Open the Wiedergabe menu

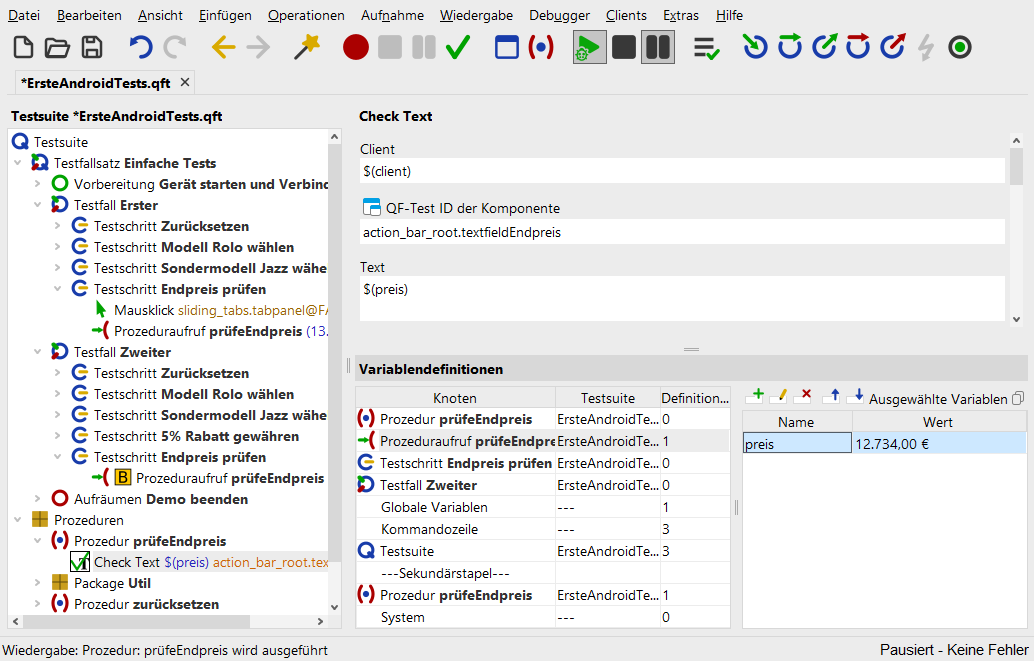click(474, 15)
